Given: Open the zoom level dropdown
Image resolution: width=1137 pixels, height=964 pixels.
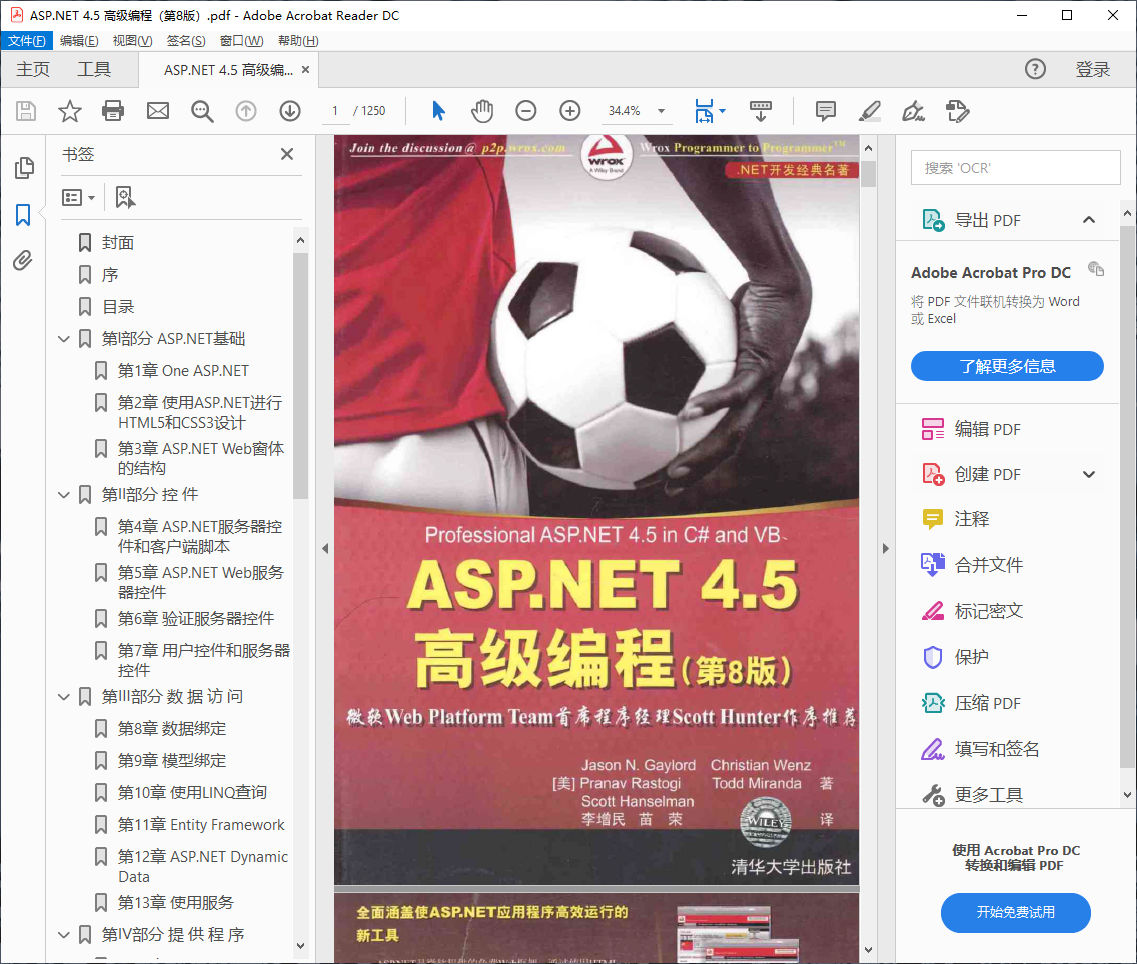Looking at the screenshot, I should [x=661, y=111].
